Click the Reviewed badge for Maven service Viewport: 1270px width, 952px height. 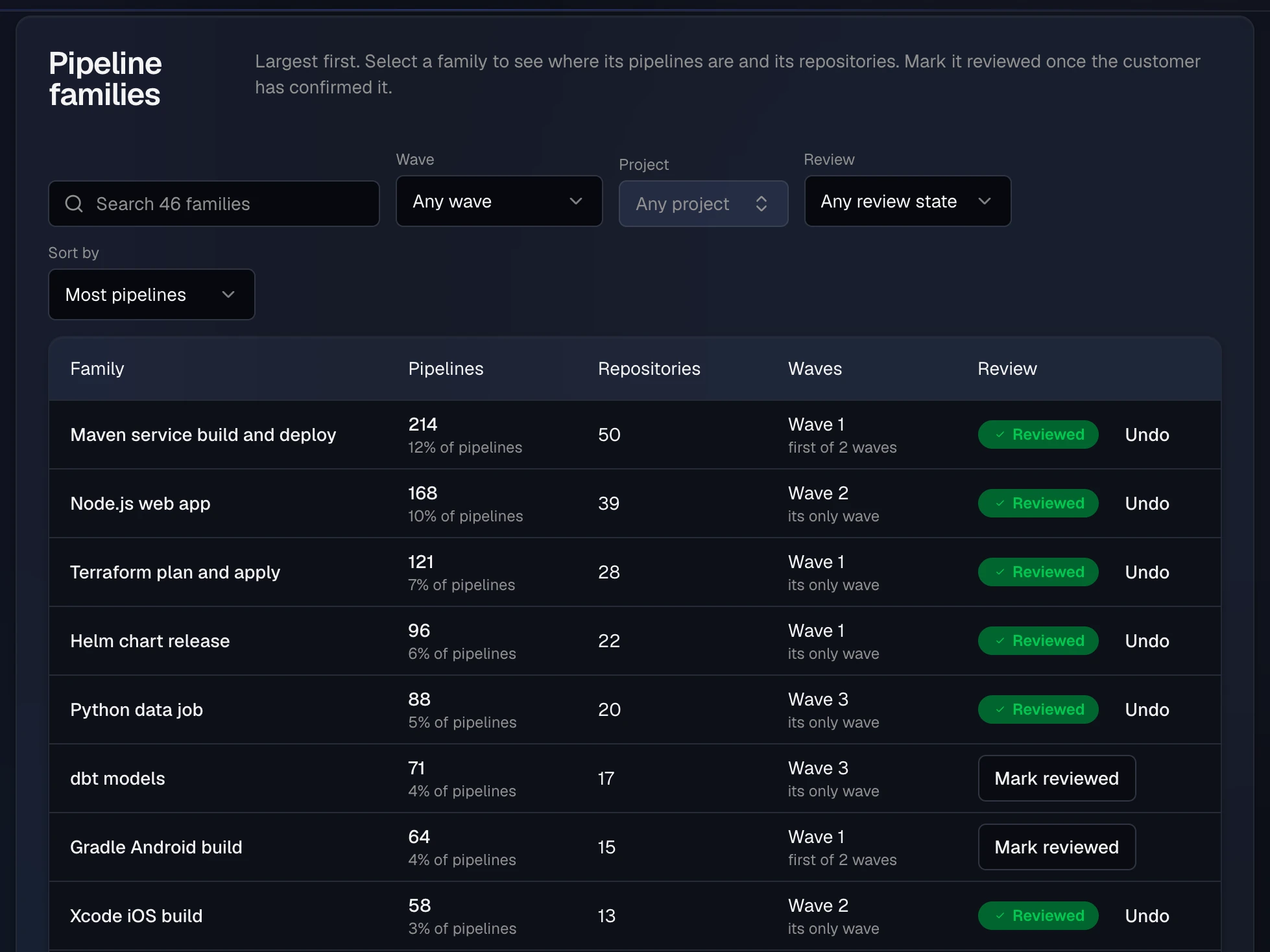1038,434
